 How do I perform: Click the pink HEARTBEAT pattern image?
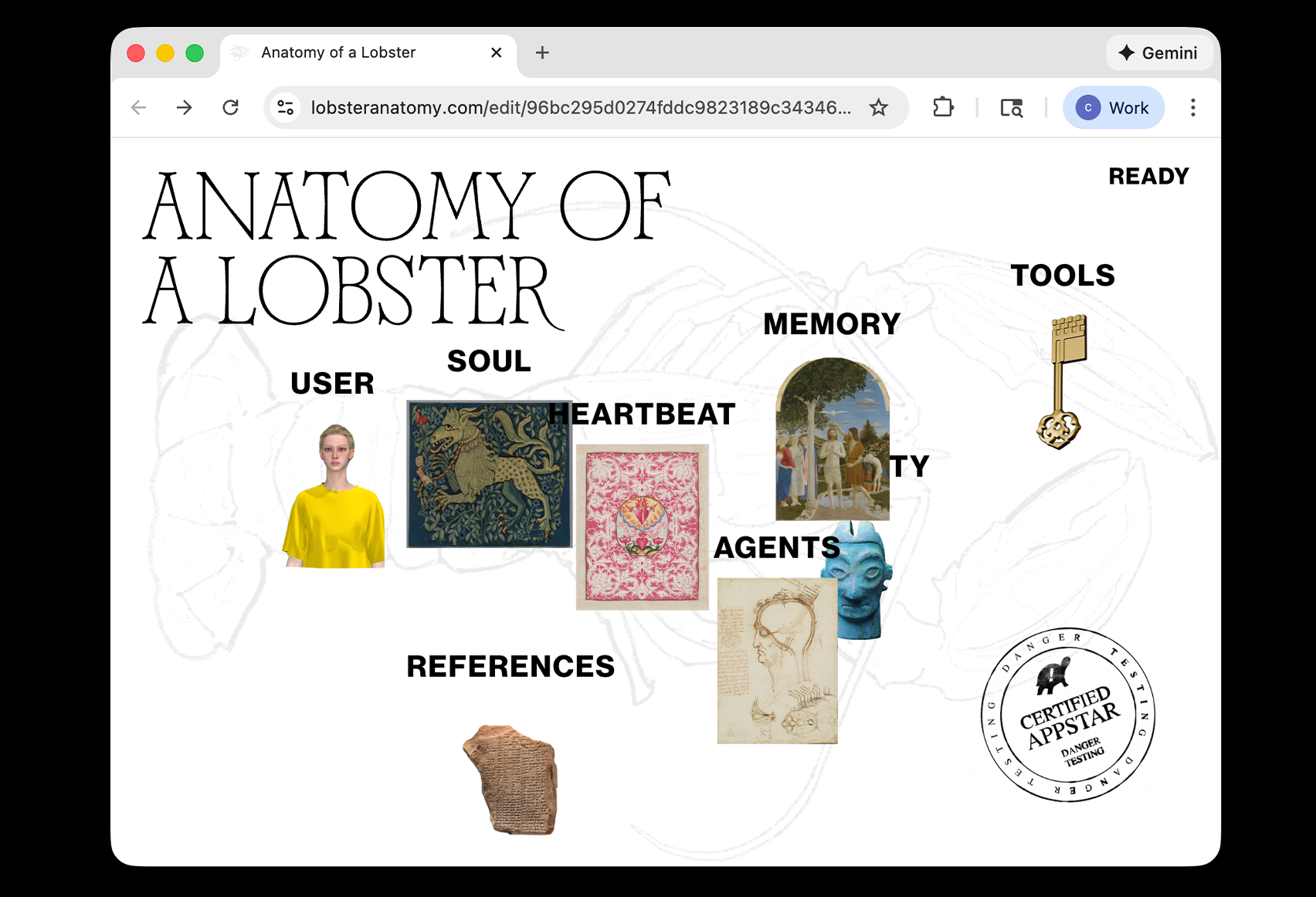[x=642, y=527]
